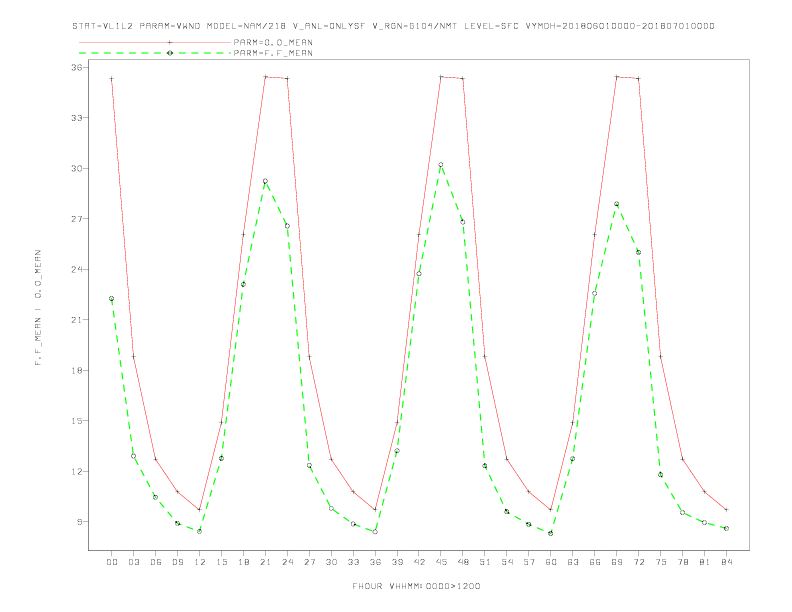
Task: Click the y-axis tick value 30
Action: click(75, 168)
